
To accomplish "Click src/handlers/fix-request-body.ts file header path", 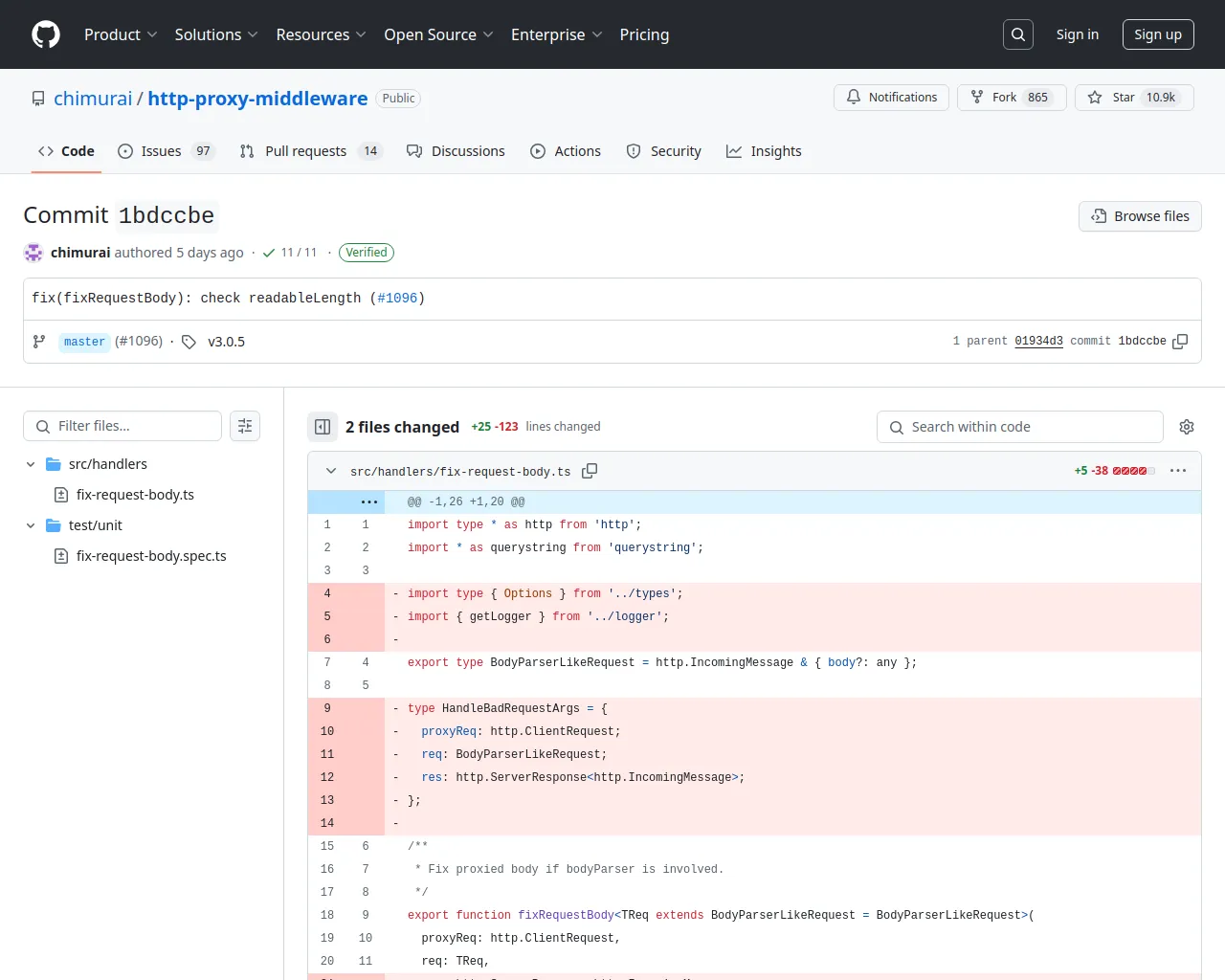I will [460, 472].
